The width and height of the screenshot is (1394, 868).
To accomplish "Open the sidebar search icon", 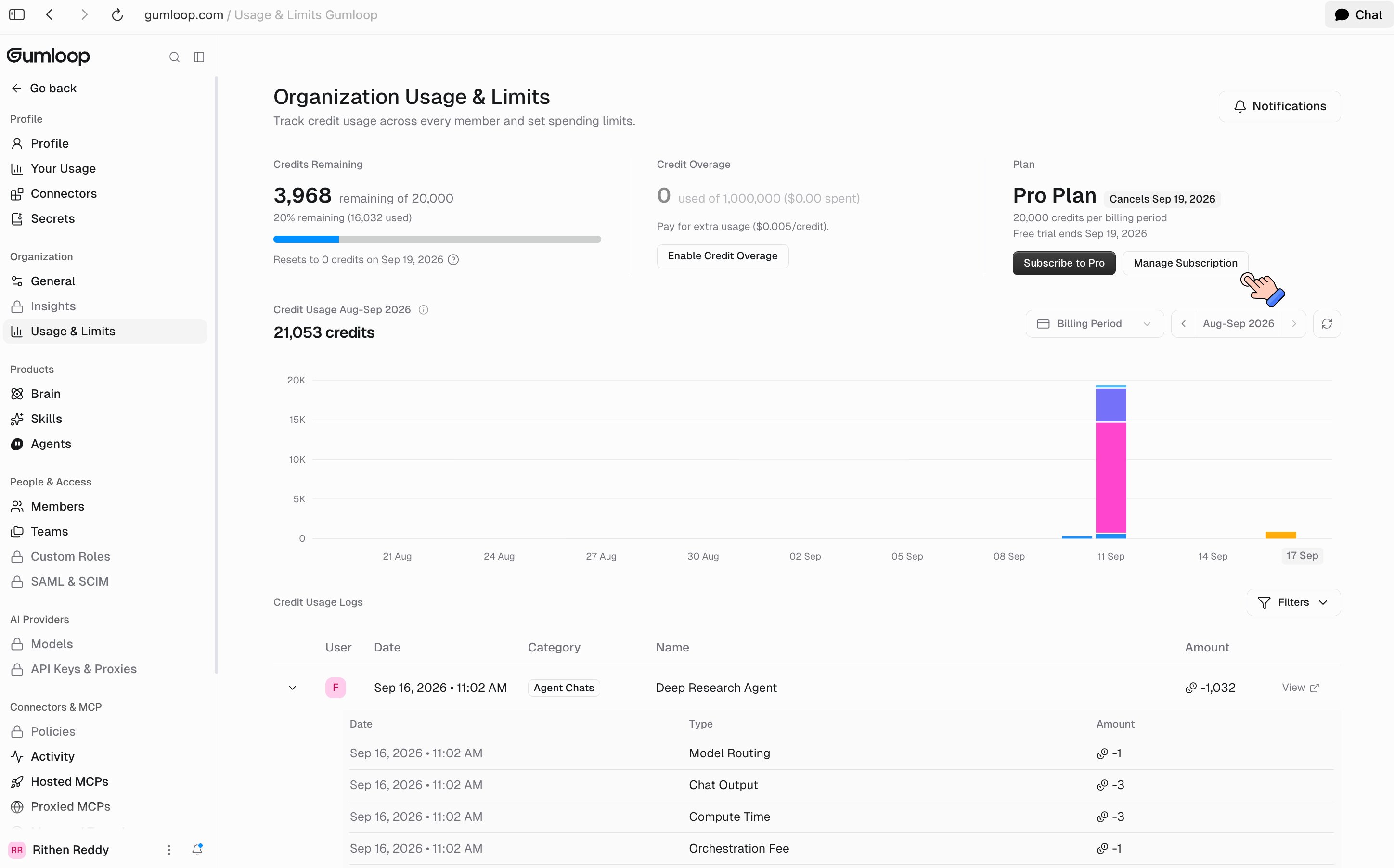I will pos(175,57).
